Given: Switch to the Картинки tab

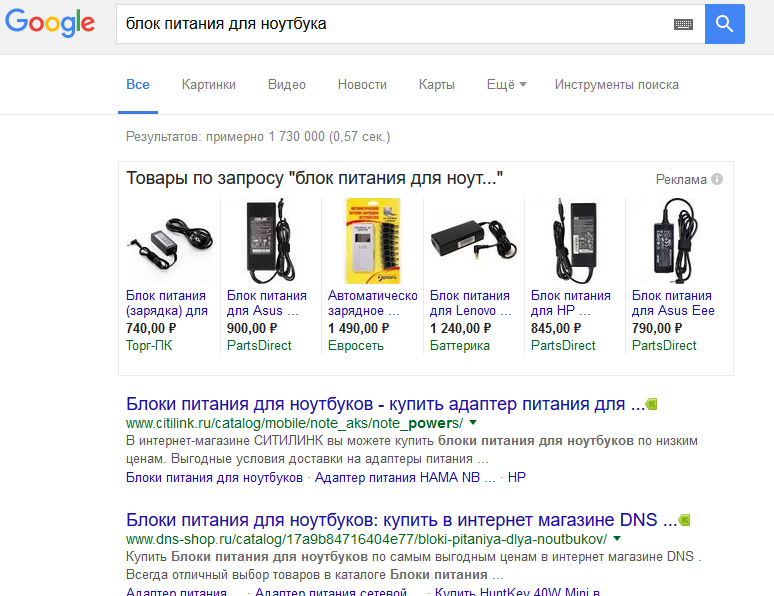Looking at the screenshot, I should tap(208, 84).
